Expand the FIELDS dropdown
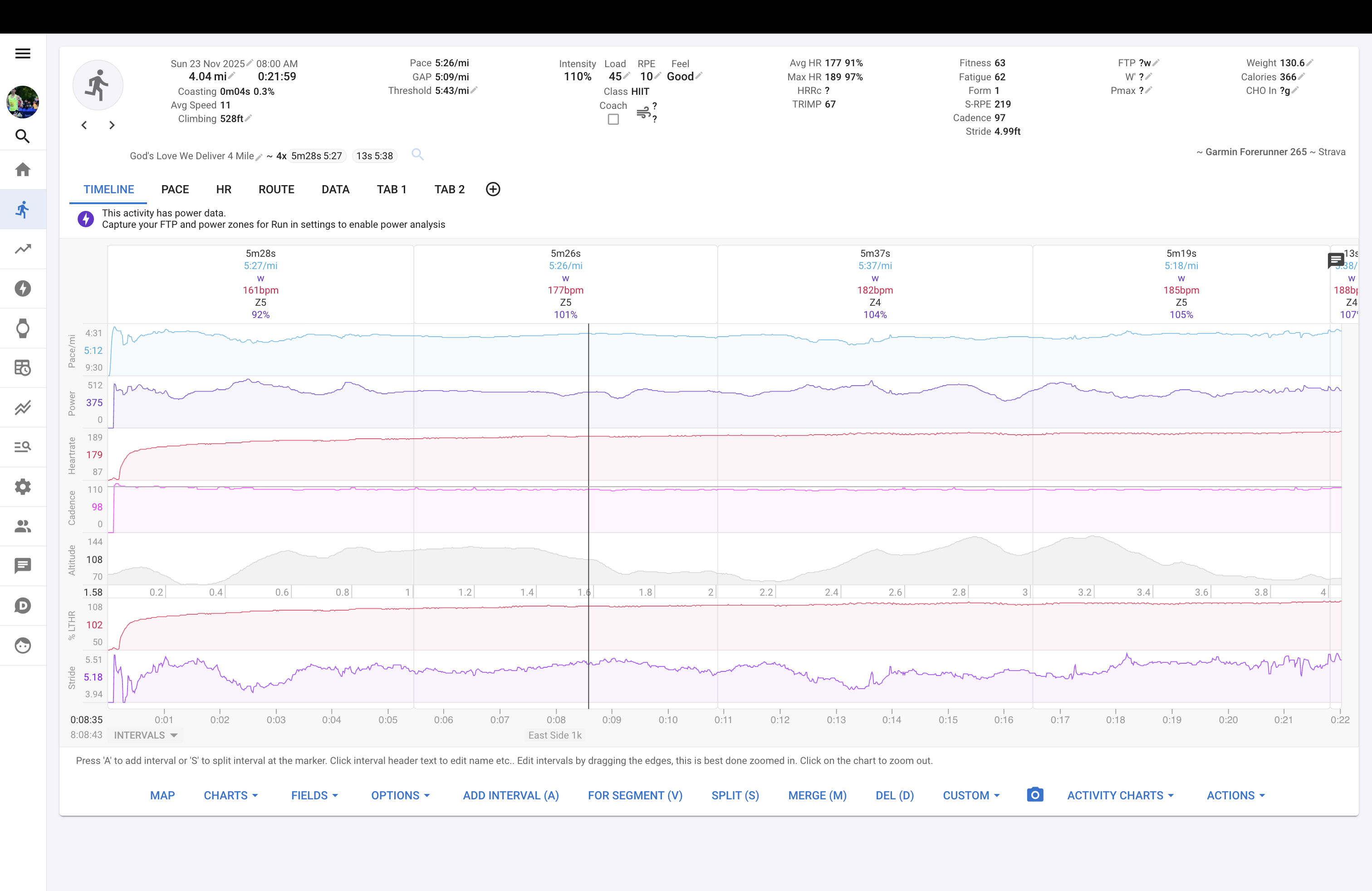 (x=314, y=795)
